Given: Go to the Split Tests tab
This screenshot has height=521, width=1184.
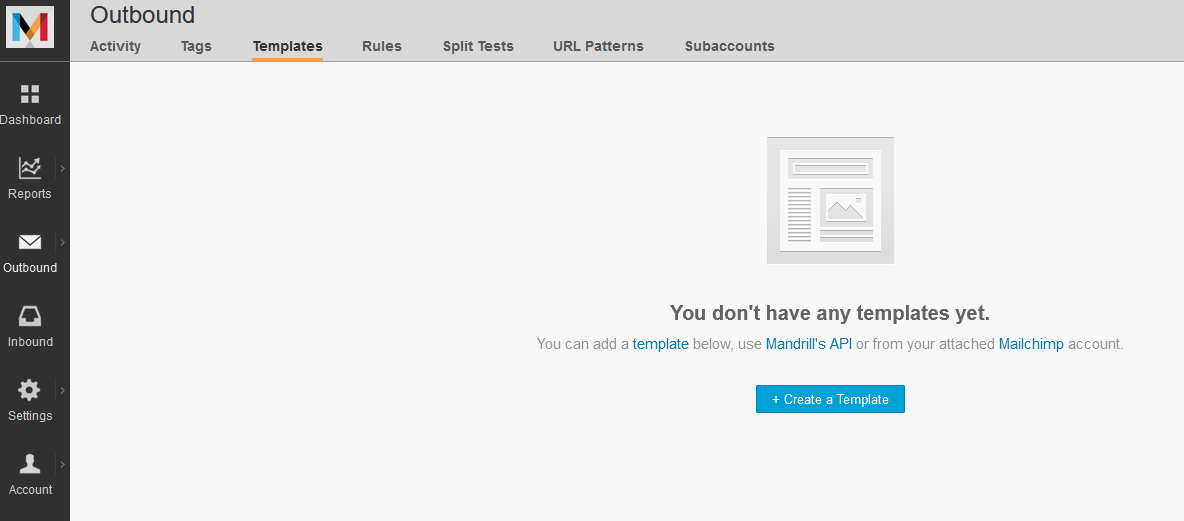Looking at the screenshot, I should pos(478,46).
